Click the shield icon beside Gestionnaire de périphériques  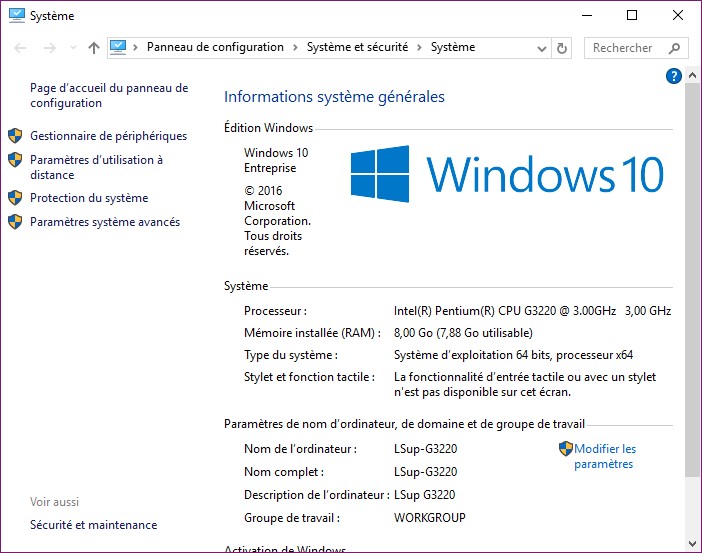[x=15, y=136]
